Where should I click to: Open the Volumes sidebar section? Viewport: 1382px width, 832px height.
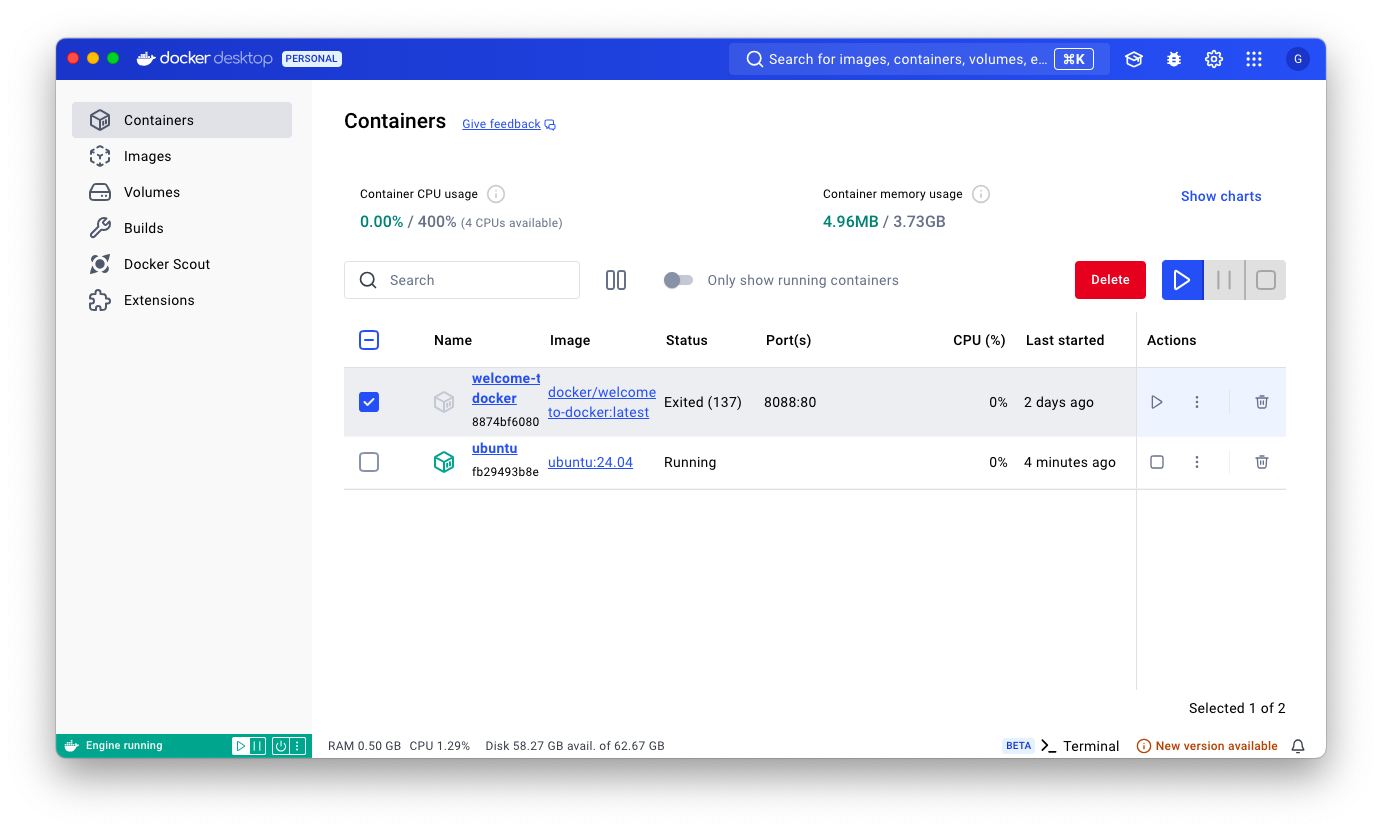click(182, 192)
